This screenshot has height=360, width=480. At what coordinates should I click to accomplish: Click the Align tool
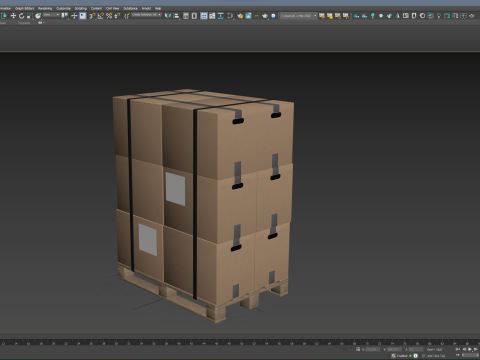(176, 16)
